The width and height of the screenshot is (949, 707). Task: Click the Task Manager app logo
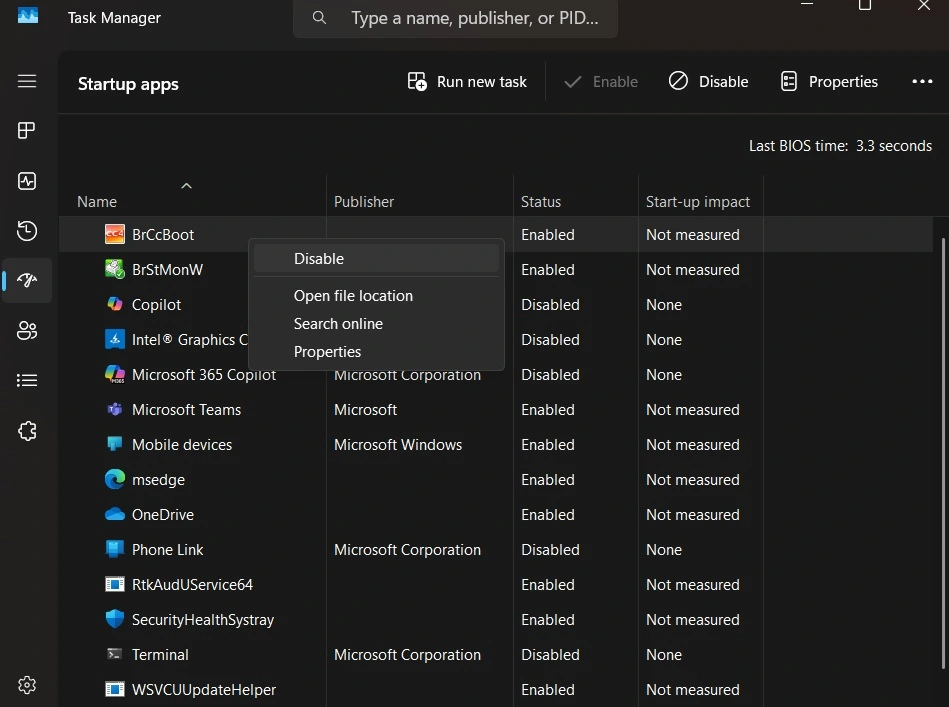(28, 16)
